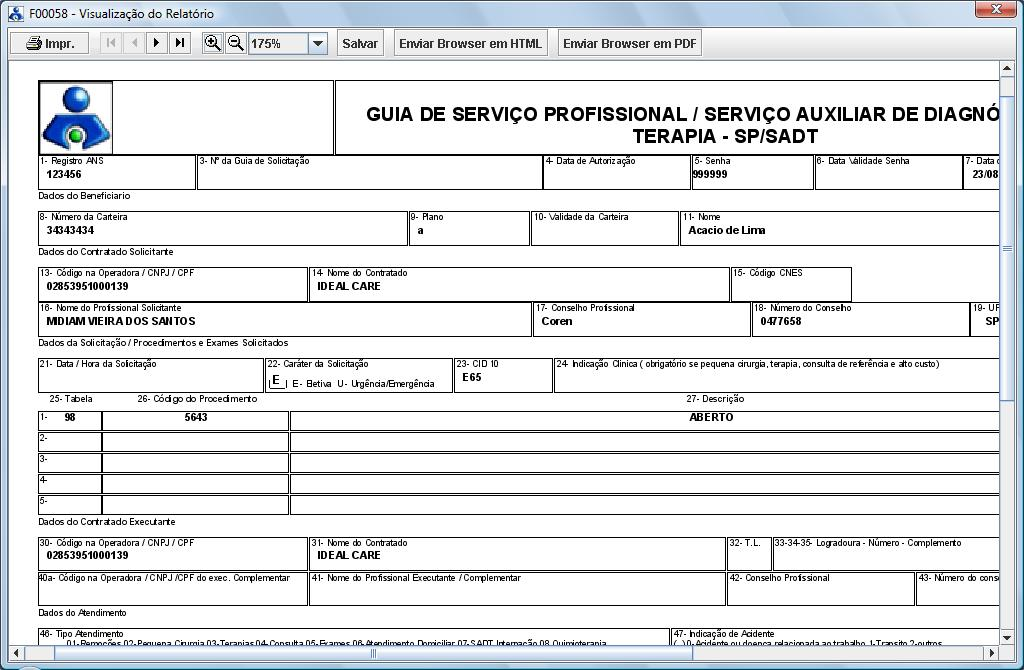
Task: Close the report viewer window
Action: (x=997, y=9)
